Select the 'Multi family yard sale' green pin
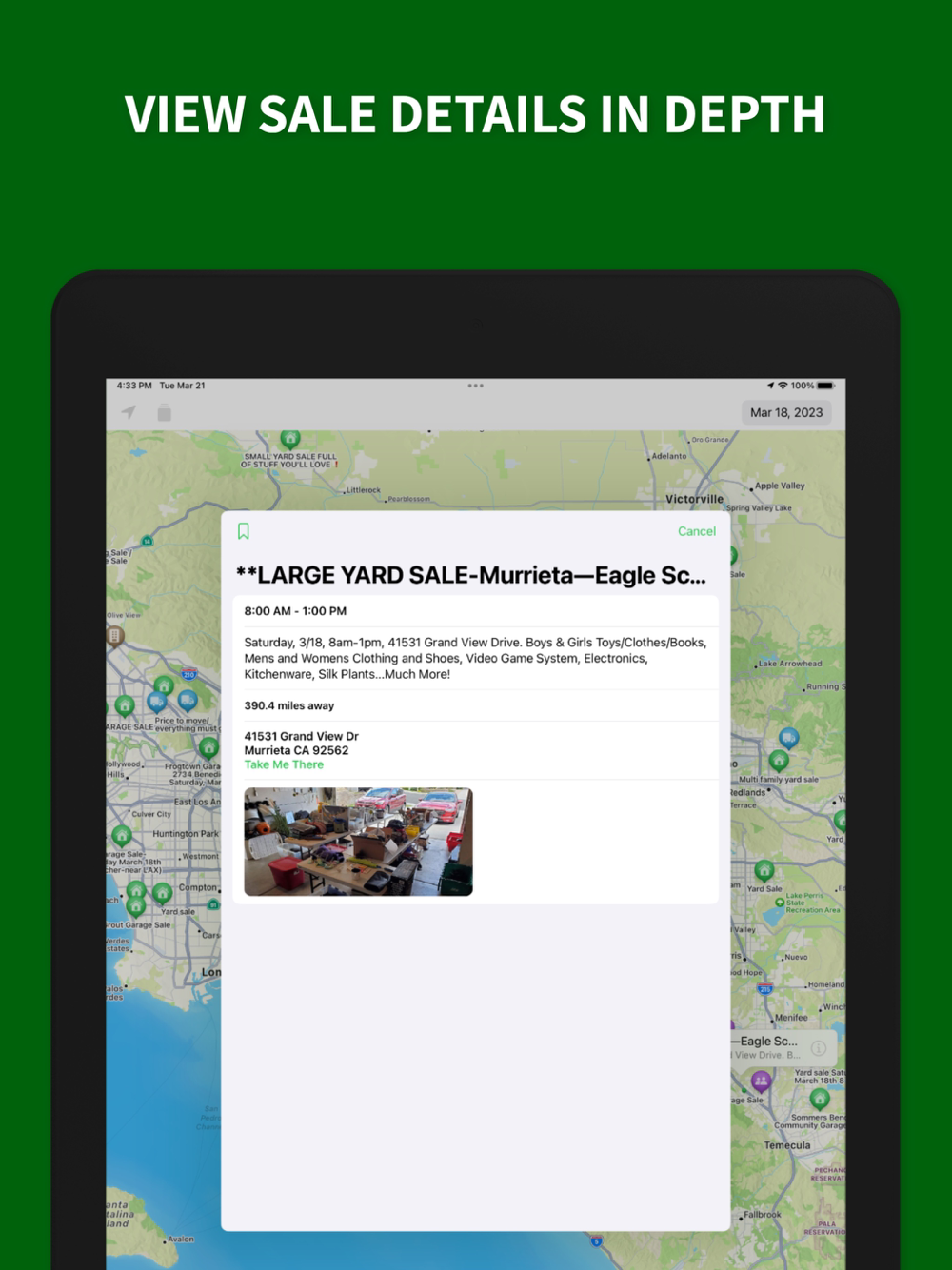The width and height of the screenshot is (952, 1270). click(779, 760)
